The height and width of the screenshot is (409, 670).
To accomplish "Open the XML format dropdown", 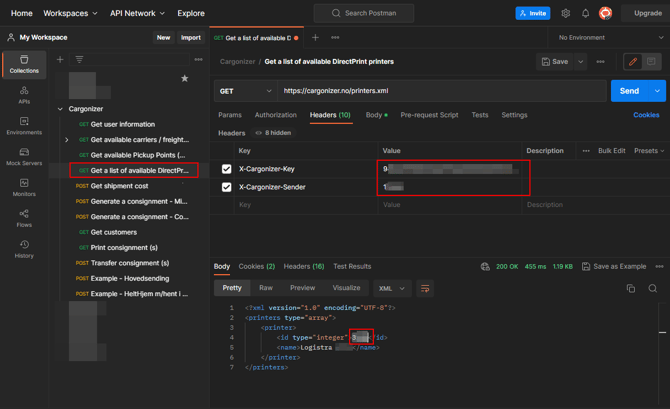I will point(391,288).
